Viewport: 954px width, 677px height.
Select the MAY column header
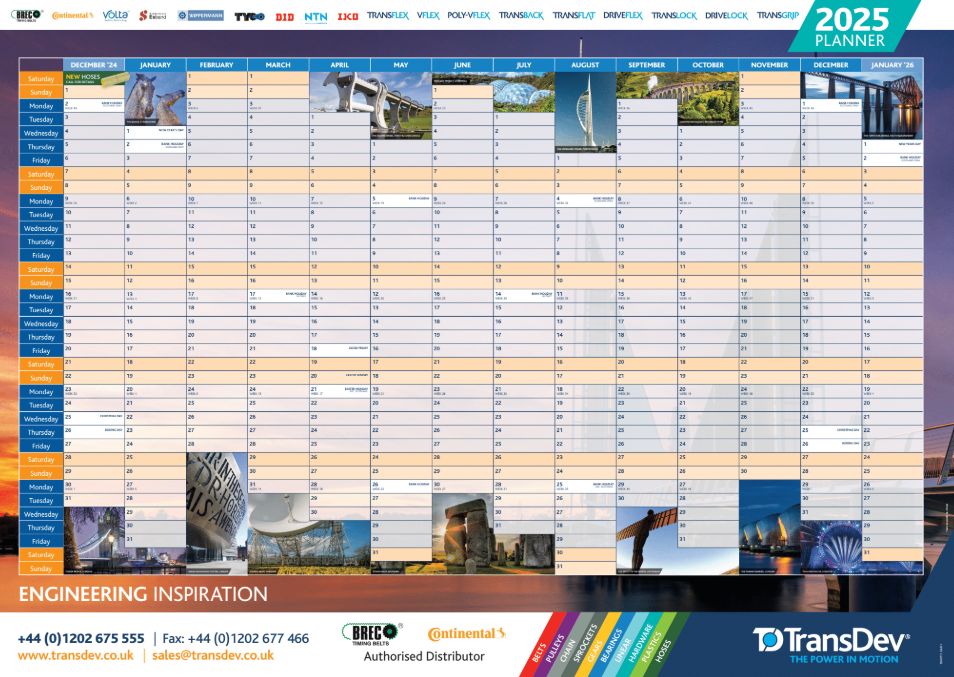click(401, 64)
